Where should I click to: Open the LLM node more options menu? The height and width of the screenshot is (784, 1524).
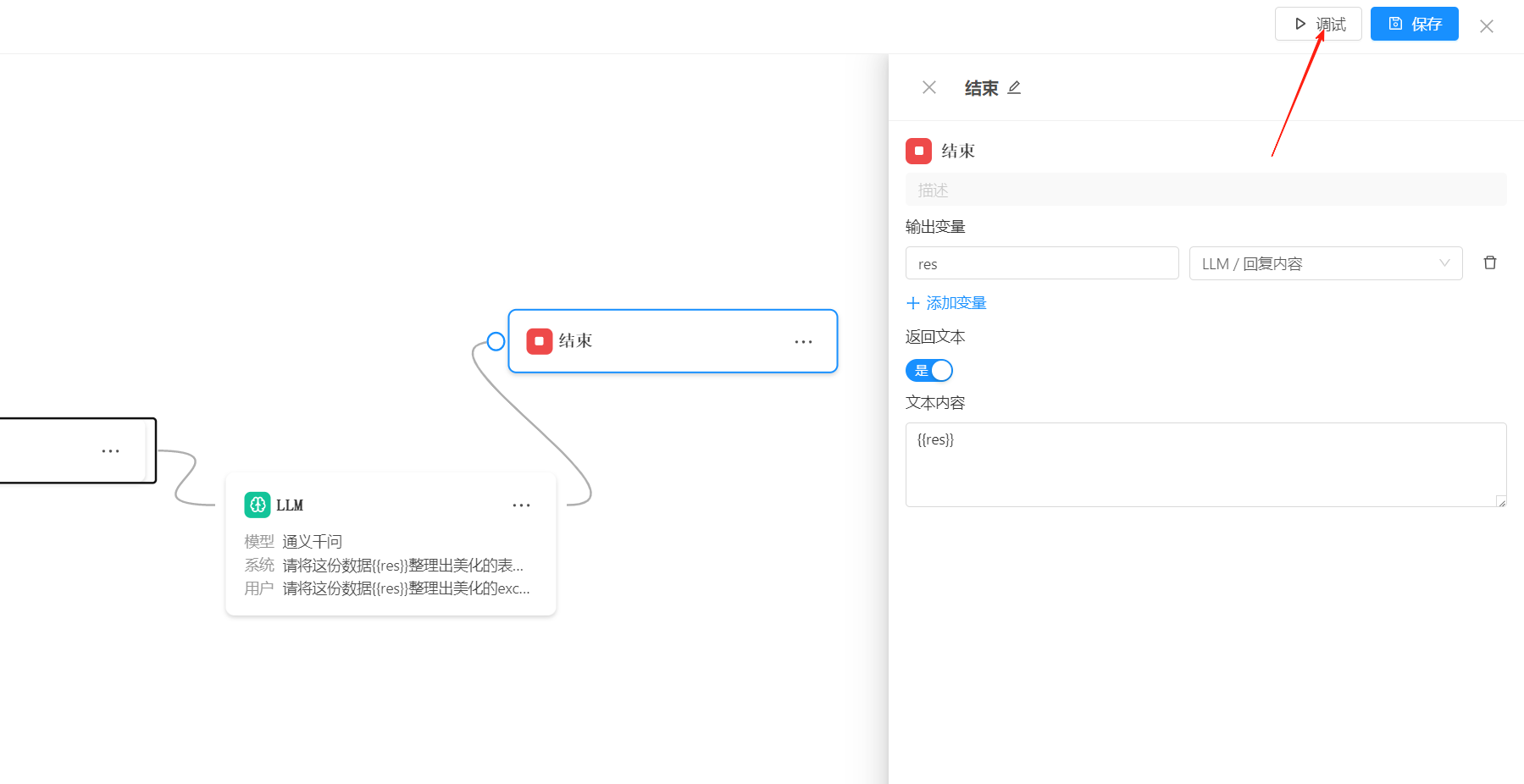pyautogui.click(x=521, y=505)
